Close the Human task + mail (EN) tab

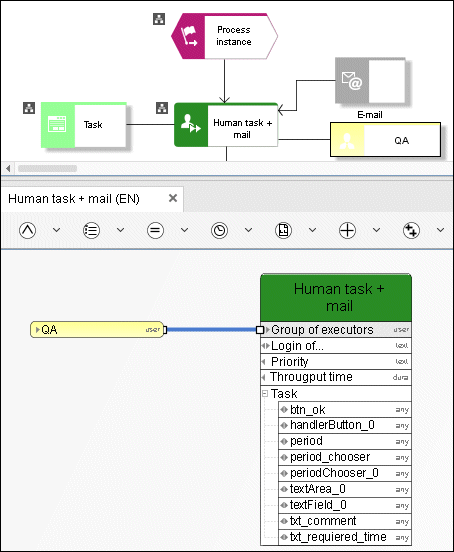tap(173, 198)
